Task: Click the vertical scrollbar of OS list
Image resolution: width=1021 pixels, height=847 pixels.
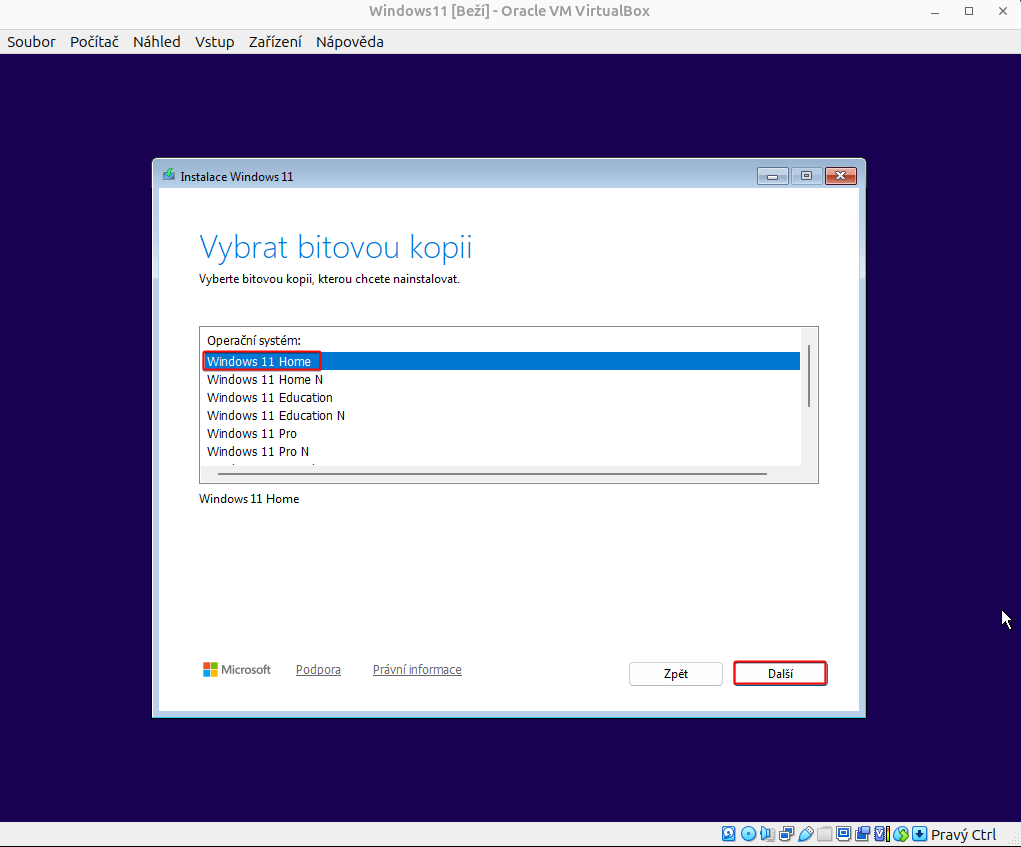Action: (808, 376)
